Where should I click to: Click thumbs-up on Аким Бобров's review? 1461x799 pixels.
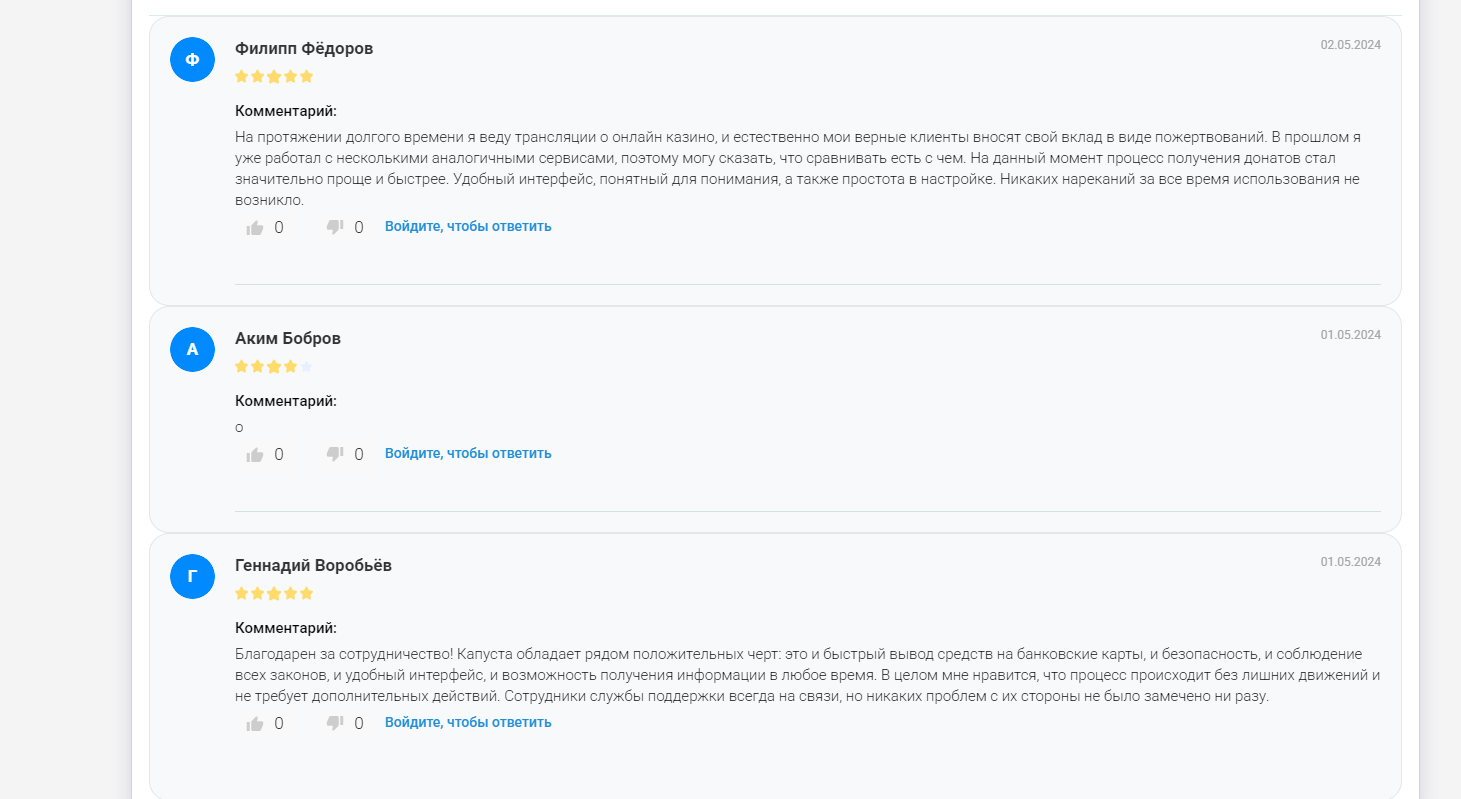coord(255,455)
